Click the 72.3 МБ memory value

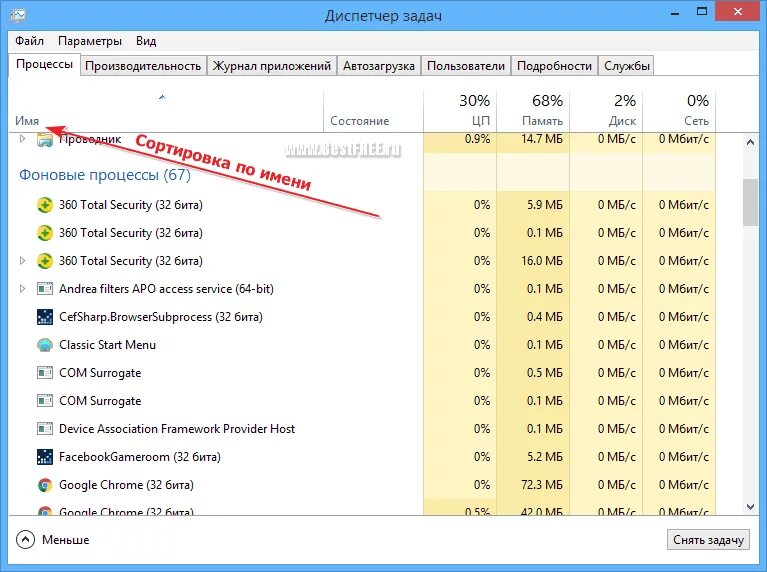pos(541,485)
